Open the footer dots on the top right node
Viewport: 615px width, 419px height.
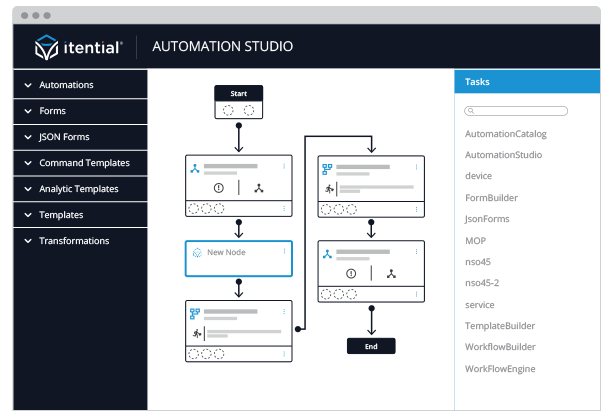click(416, 210)
